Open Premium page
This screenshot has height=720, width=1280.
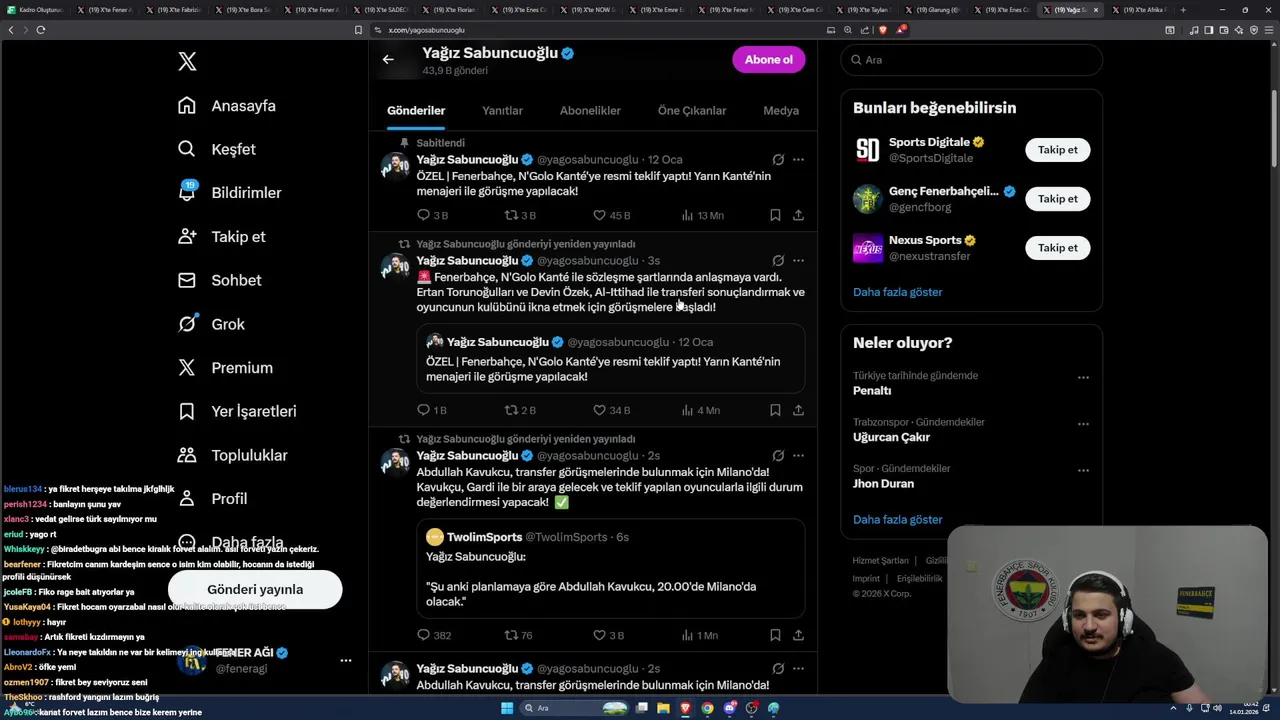[225, 368]
